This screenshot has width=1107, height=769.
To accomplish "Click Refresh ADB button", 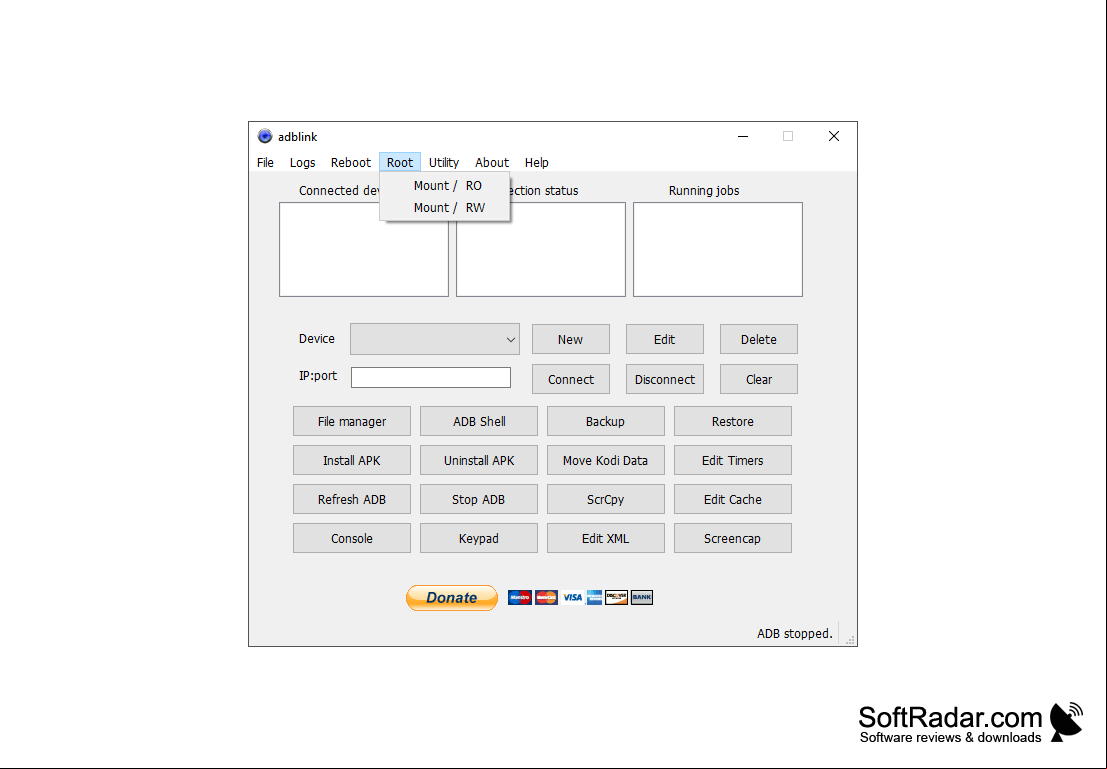I will (x=352, y=499).
